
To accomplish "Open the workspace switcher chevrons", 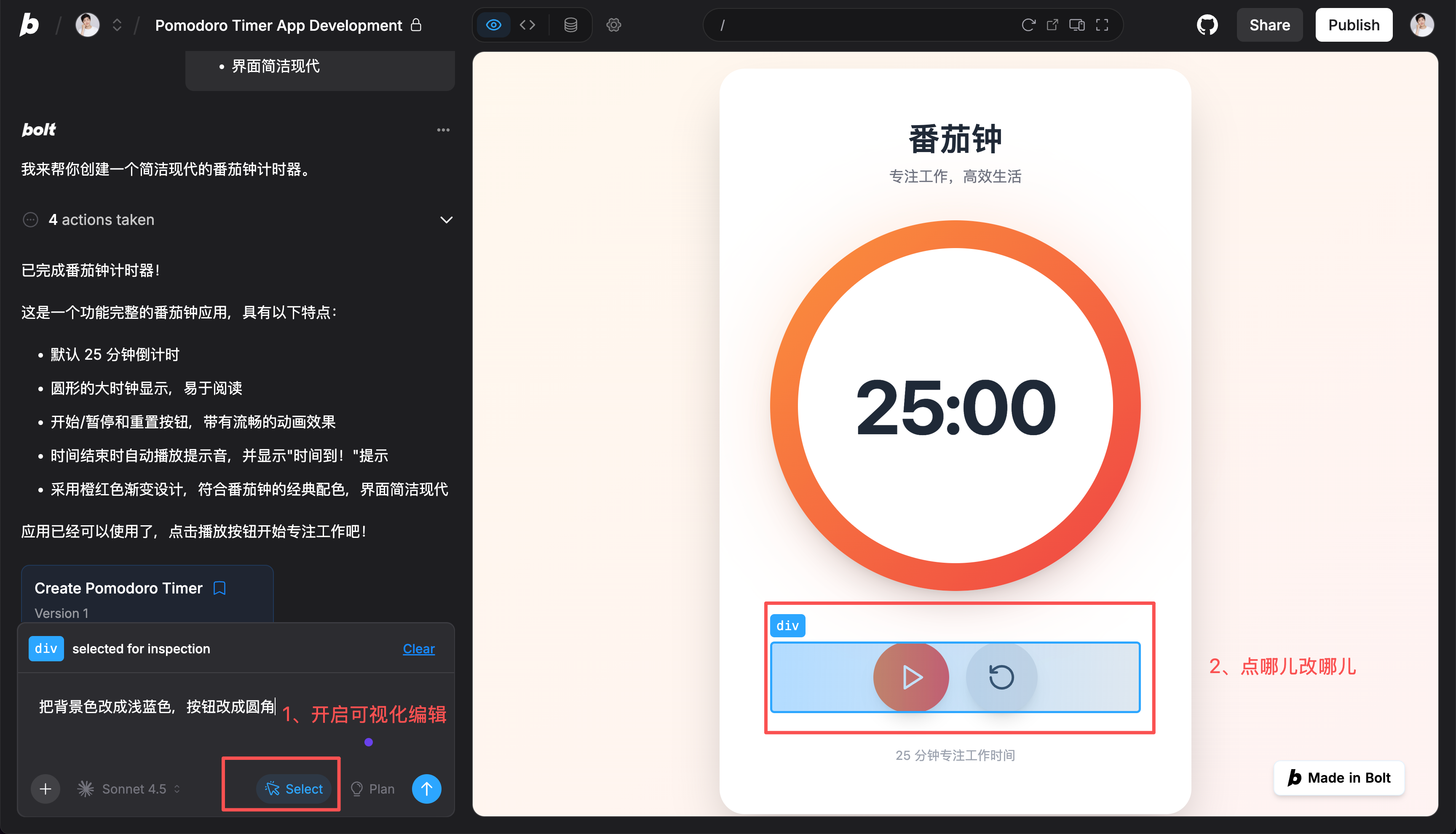I will pyautogui.click(x=117, y=25).
